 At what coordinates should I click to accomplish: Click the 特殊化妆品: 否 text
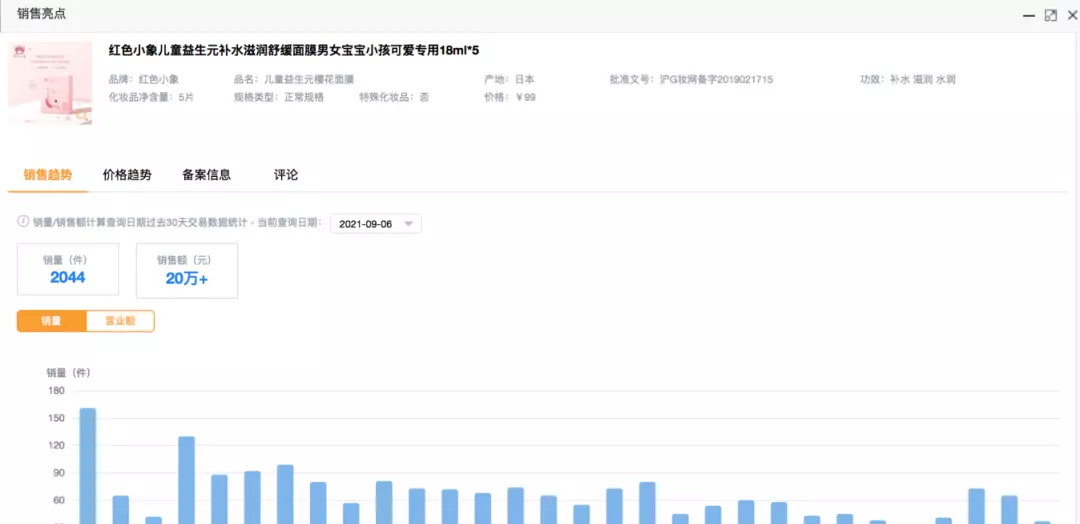click(394, 97)
